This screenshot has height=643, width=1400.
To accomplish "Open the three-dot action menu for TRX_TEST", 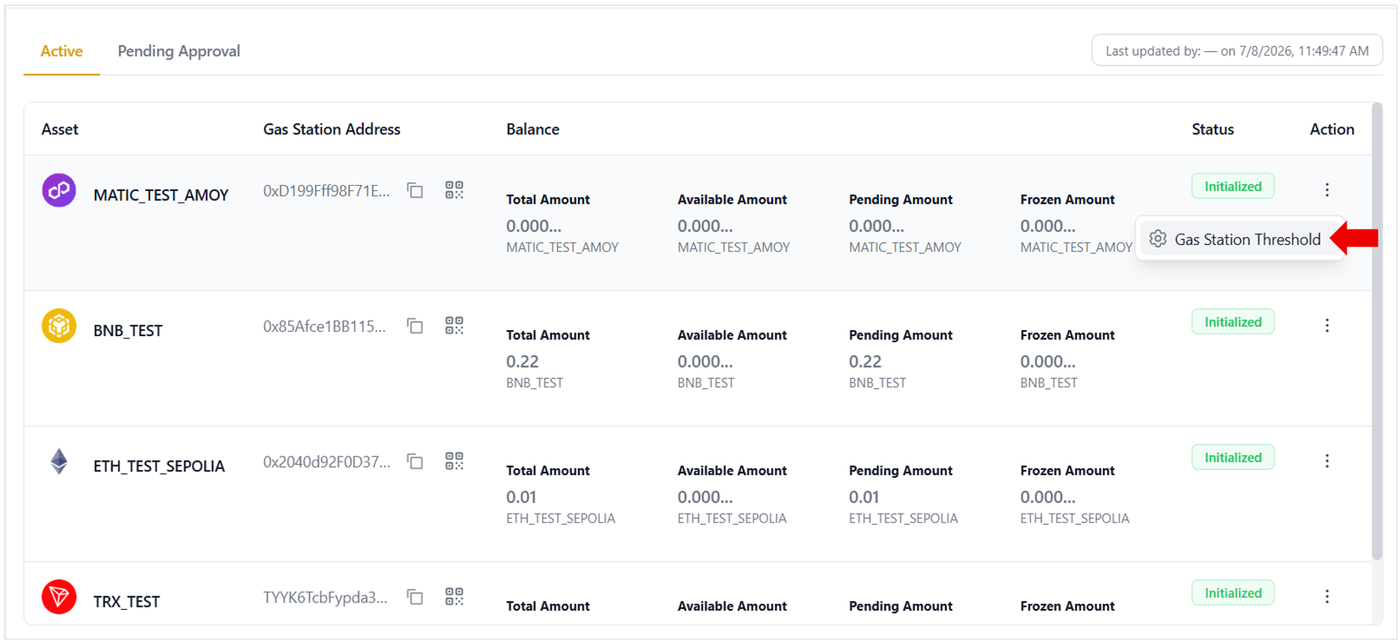I will point(1327,596).
